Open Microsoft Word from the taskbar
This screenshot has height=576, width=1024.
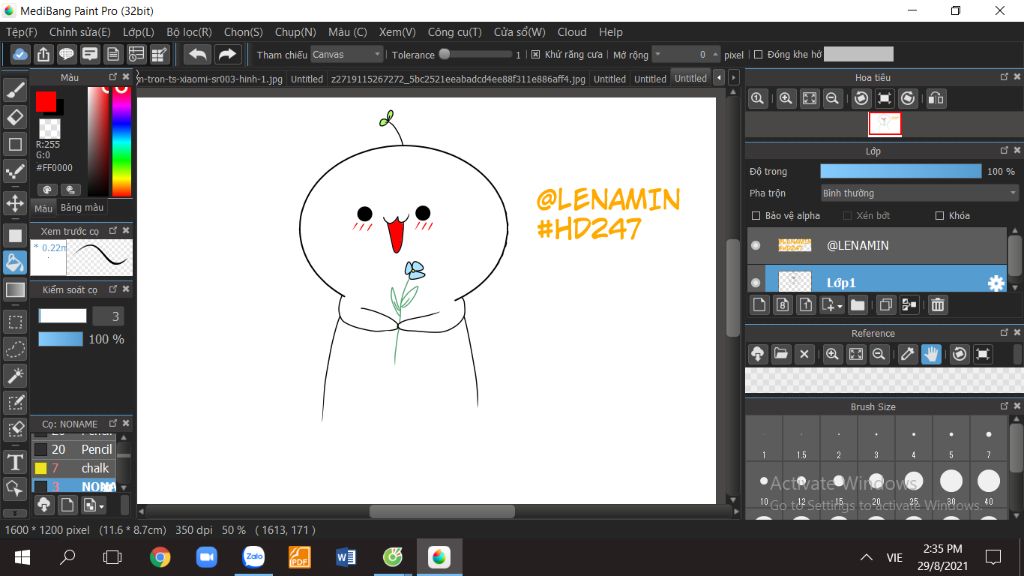pos(345,557)
